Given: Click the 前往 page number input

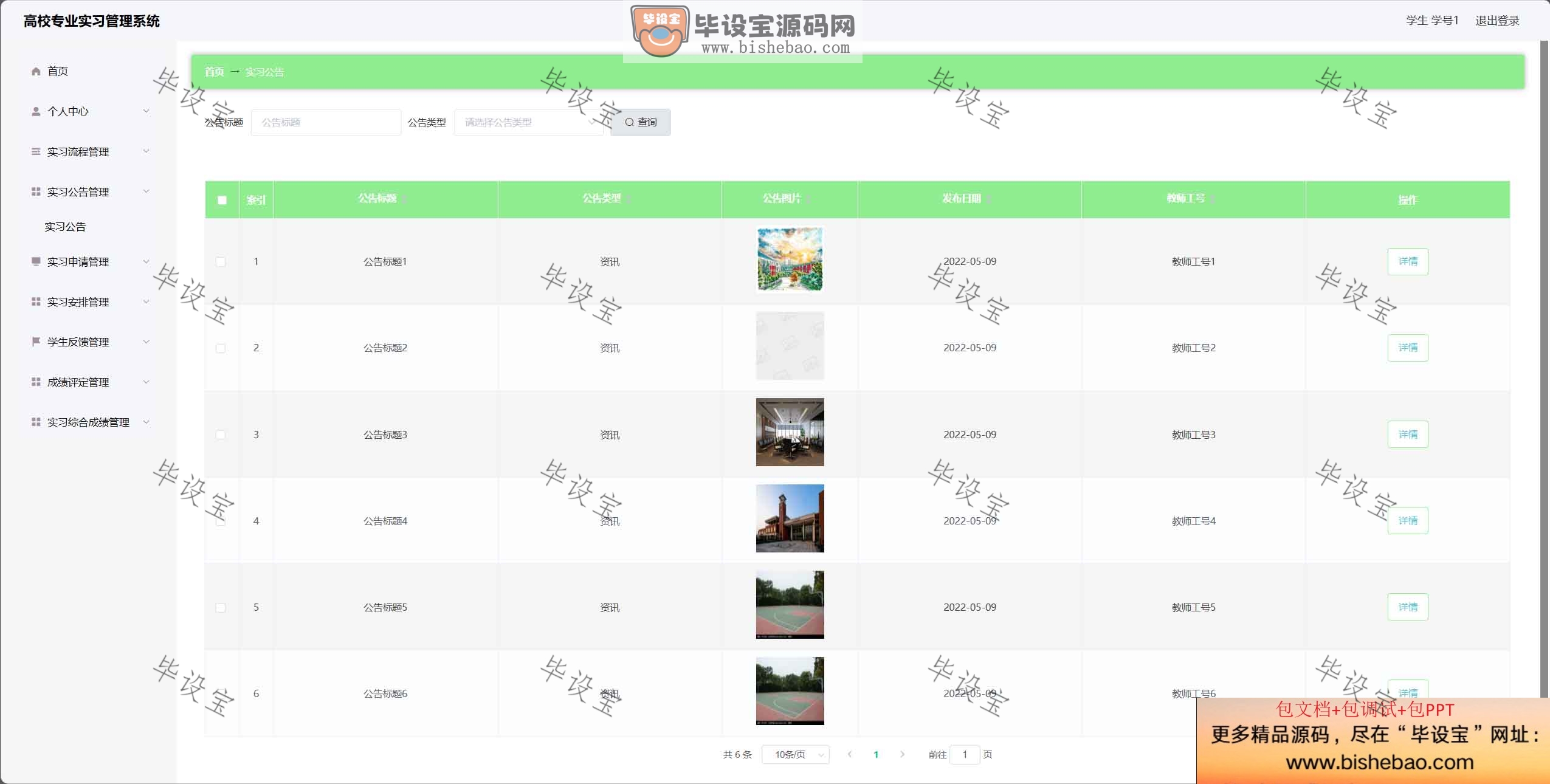Looking at the screenshot, I should 965,754.
